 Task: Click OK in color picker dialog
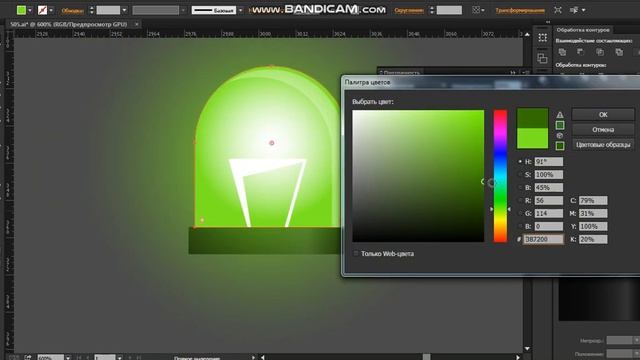tap(603, 115)
